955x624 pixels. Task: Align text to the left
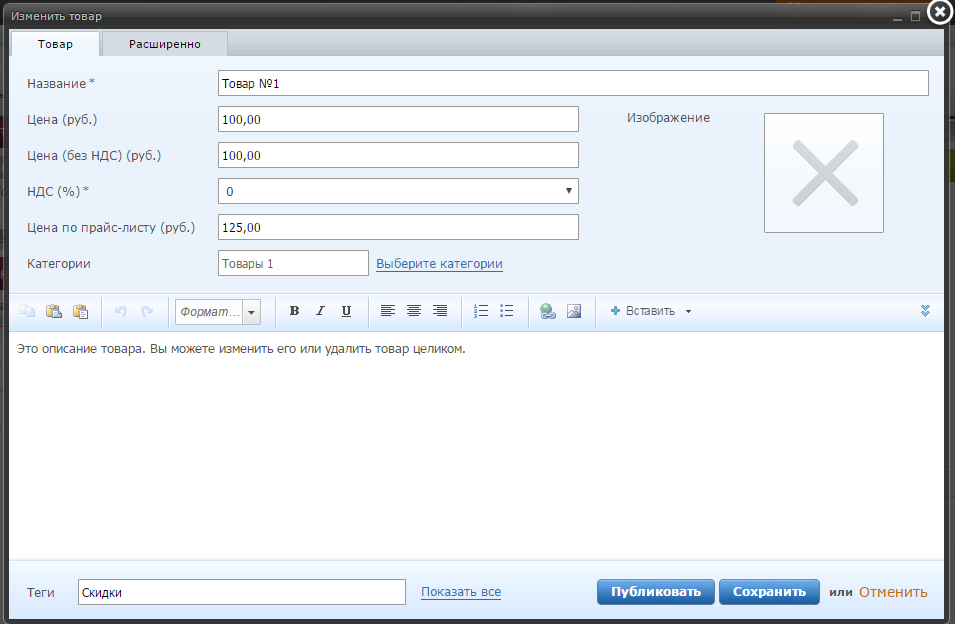[387, 311]
